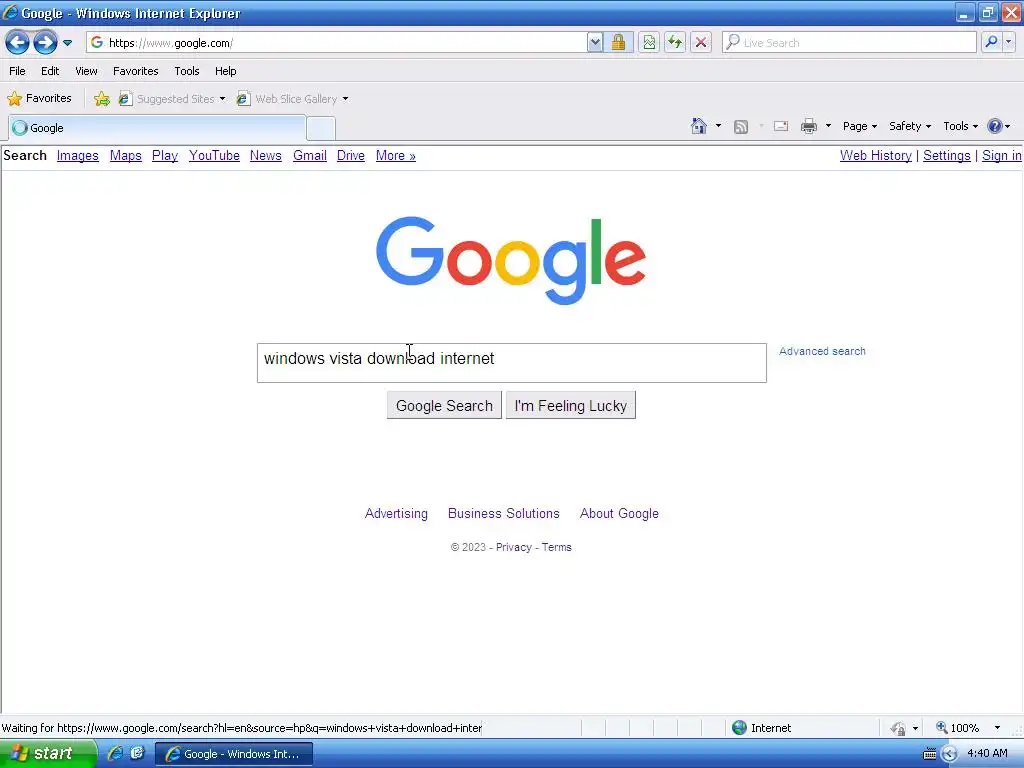Image resolution: width=1024 pixels, height=768 pixels.
Task: Click the Google Search button
Action: click(444, 406)
